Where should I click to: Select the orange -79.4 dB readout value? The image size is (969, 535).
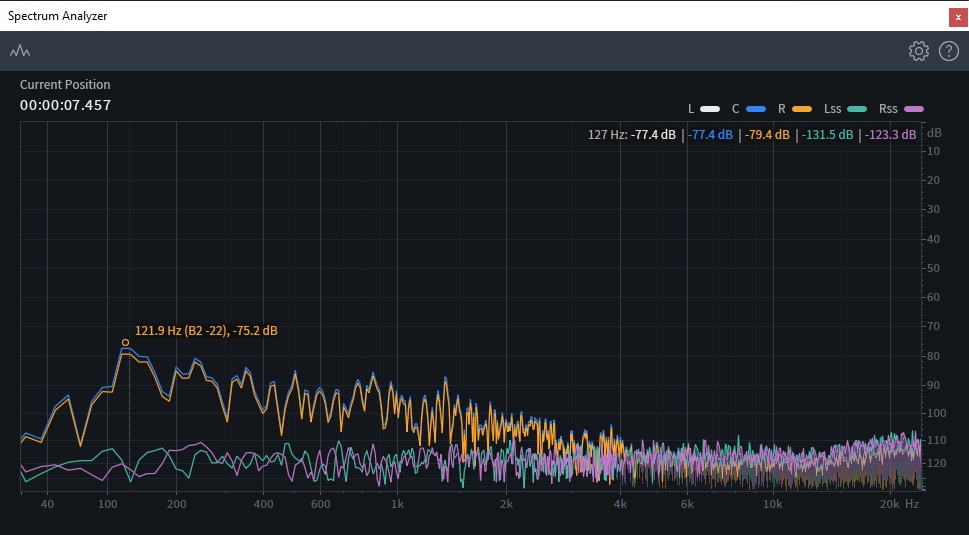click(x=767, y=134)
